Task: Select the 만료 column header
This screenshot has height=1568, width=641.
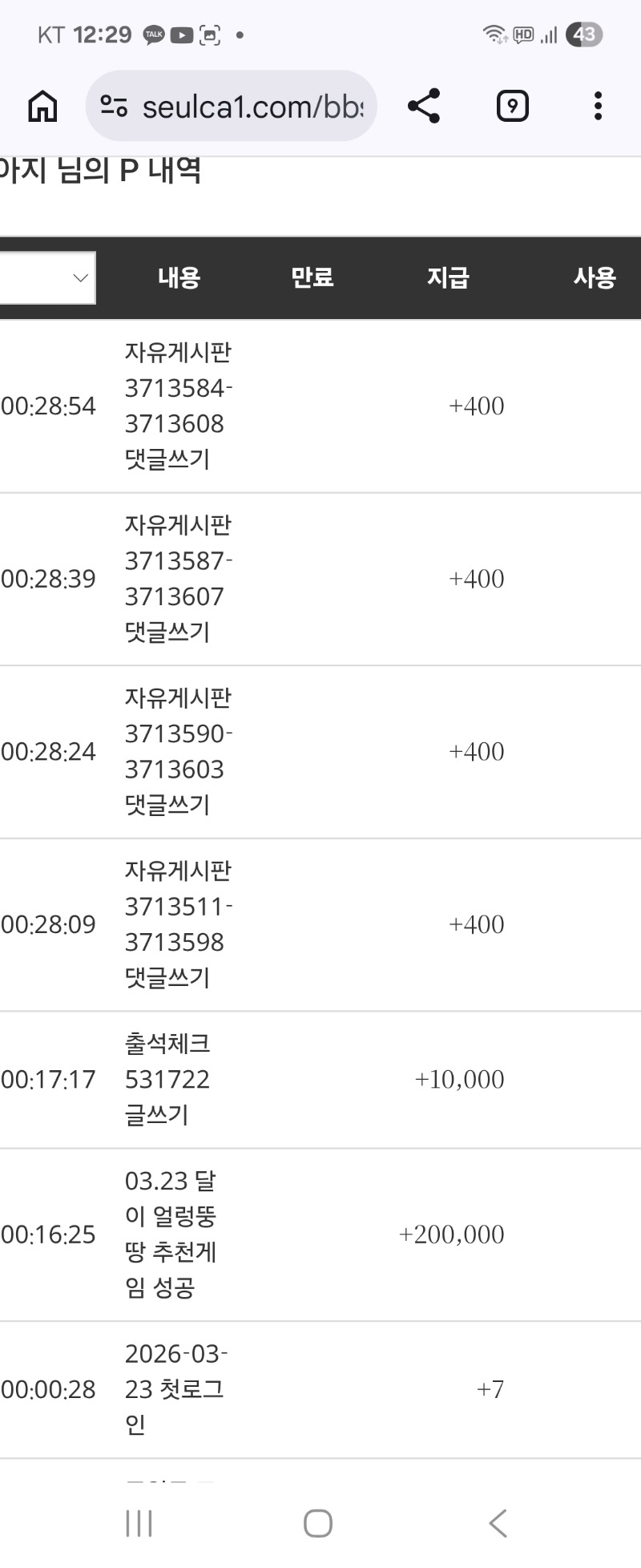Action: click(312, 278)
